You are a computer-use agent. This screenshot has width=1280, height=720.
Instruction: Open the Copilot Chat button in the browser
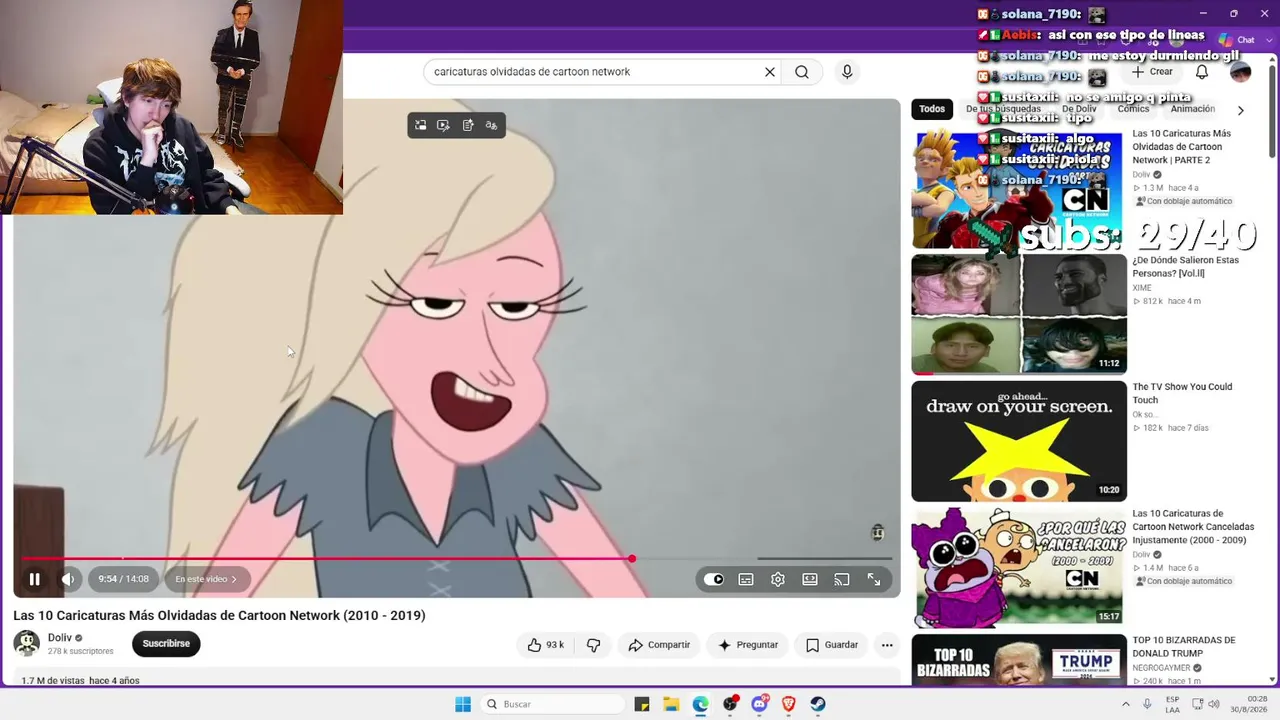tap(1238, 40)
